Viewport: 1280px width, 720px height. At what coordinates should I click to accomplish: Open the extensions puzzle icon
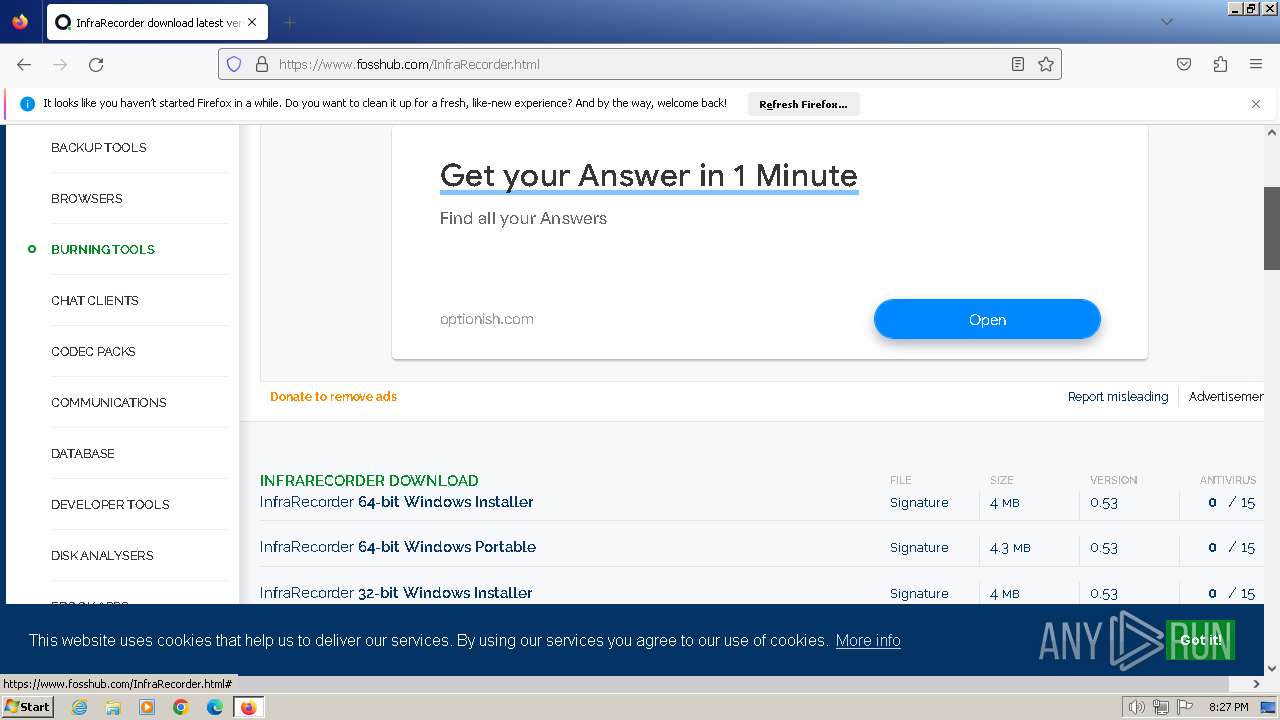(x=1220, y=64)
